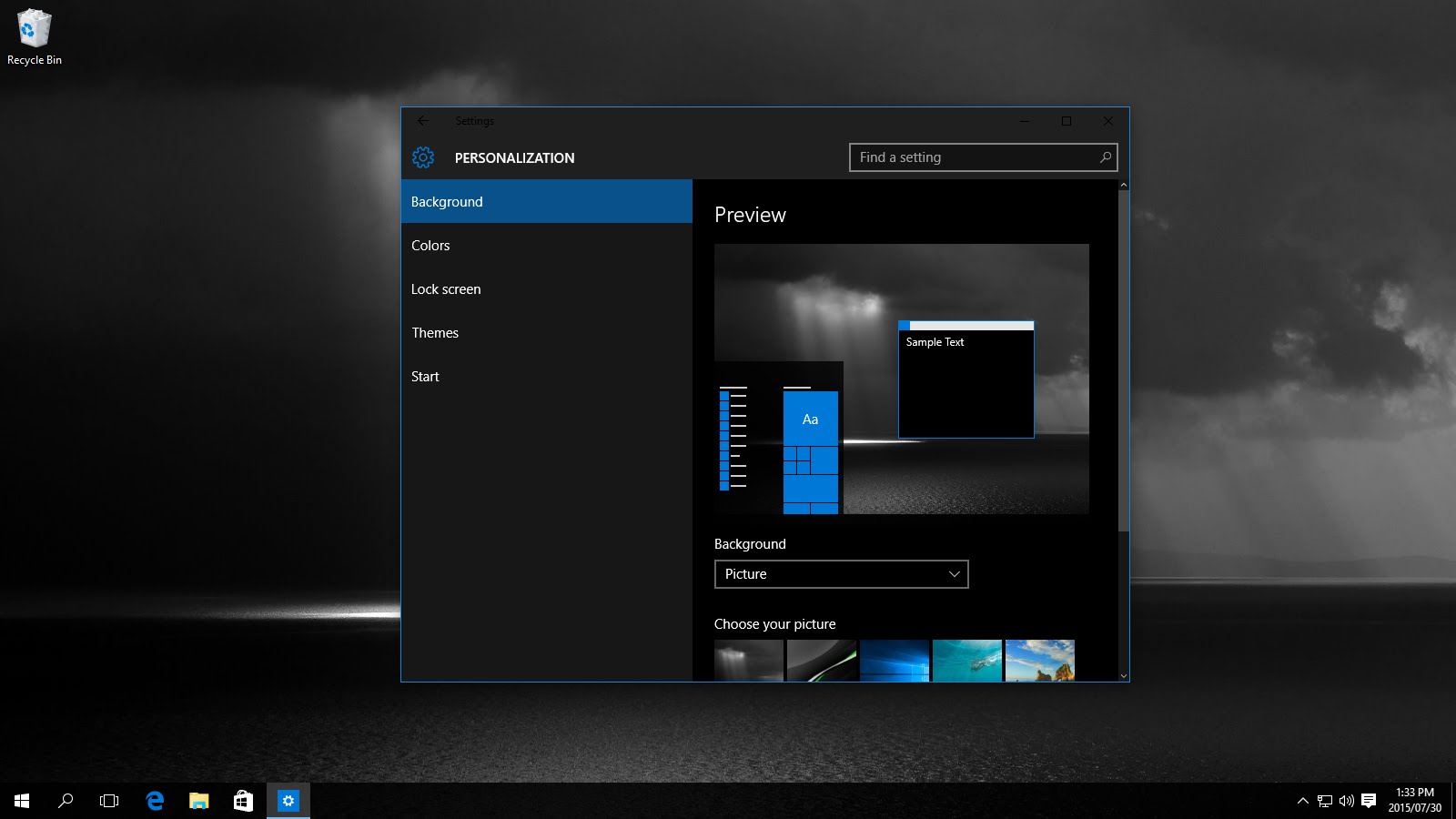Screen dimensions: 1456x819
Task: Open File Explorer from the taskbar
Action: click(x=198, y=801)
